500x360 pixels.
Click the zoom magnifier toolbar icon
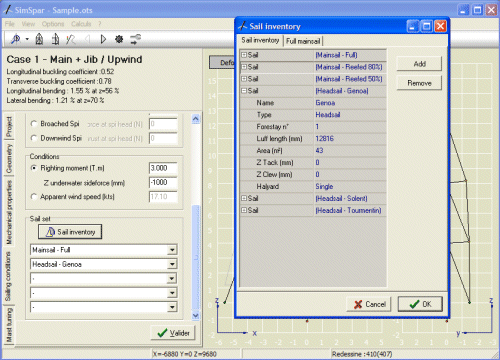tap(15, 40)
